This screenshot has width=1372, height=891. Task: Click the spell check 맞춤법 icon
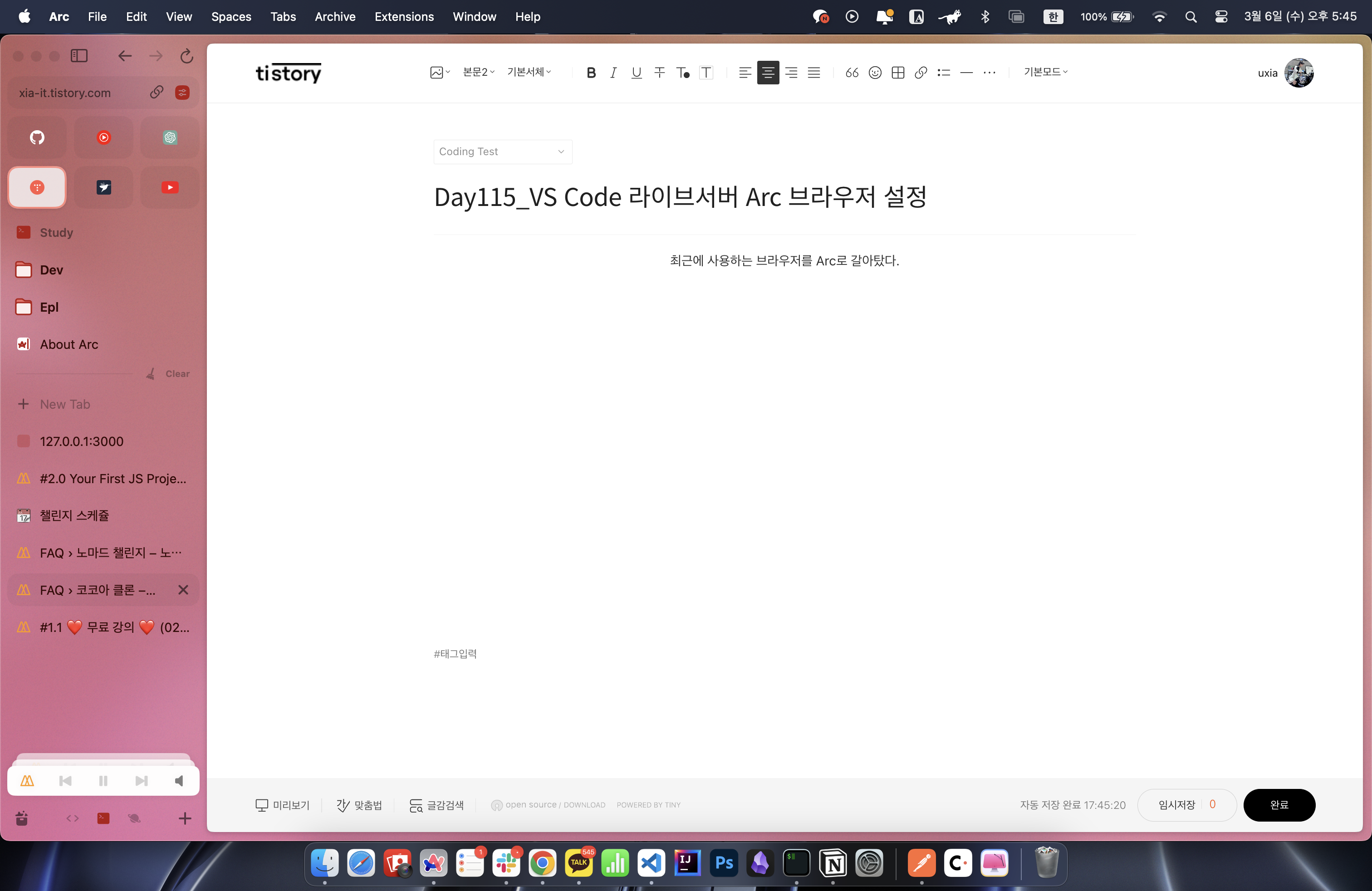coord(343,804)
